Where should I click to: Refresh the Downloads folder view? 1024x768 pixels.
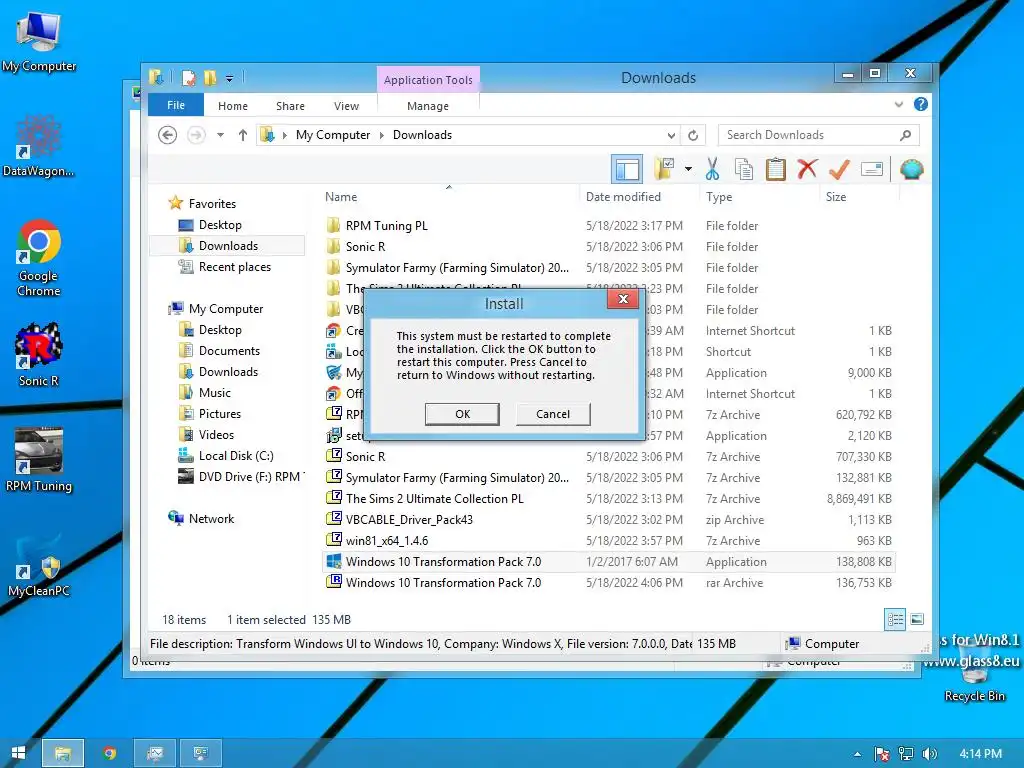[x=693, y=135]
